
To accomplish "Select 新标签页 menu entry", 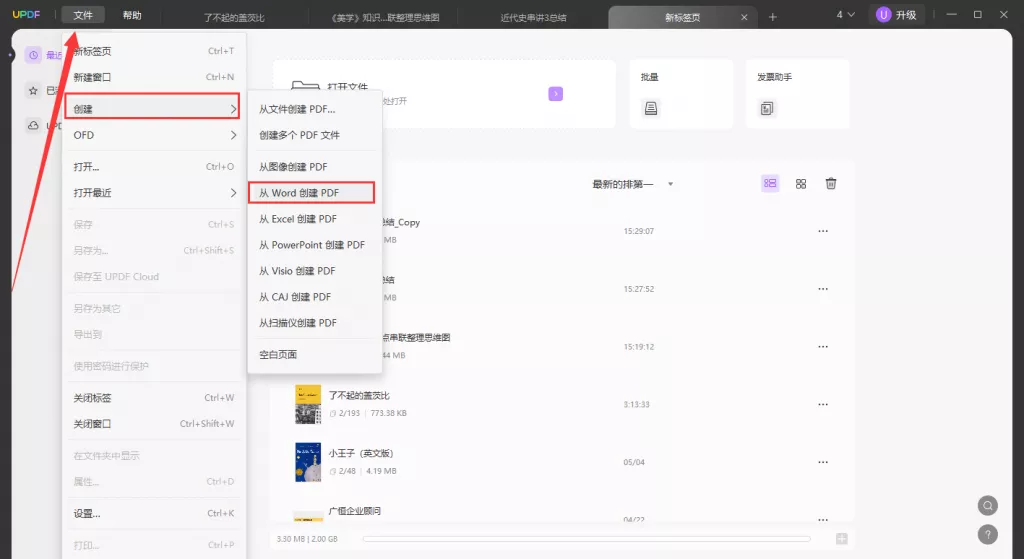I will [154, 51].
